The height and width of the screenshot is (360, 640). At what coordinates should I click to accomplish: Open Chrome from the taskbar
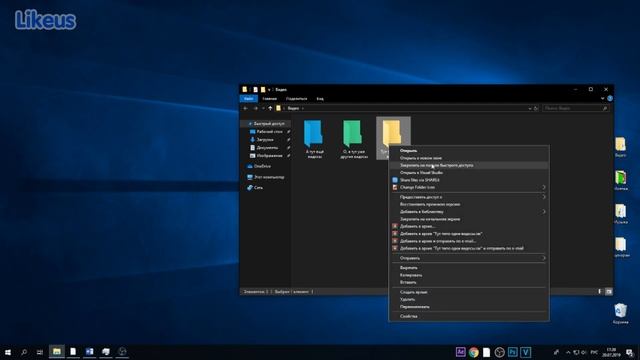click(473, 352)
